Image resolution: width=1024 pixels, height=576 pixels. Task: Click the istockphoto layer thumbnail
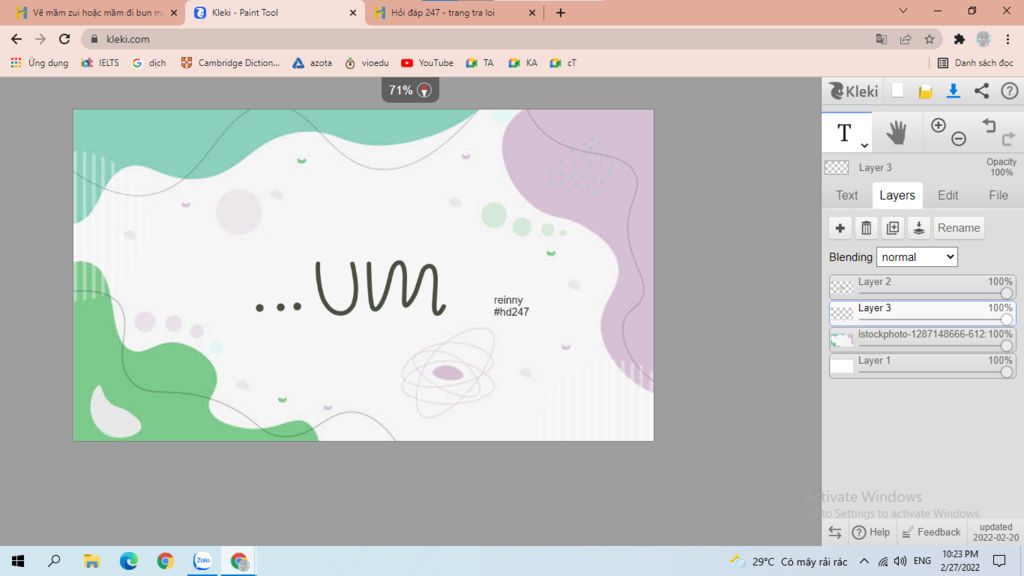[841, 340]
